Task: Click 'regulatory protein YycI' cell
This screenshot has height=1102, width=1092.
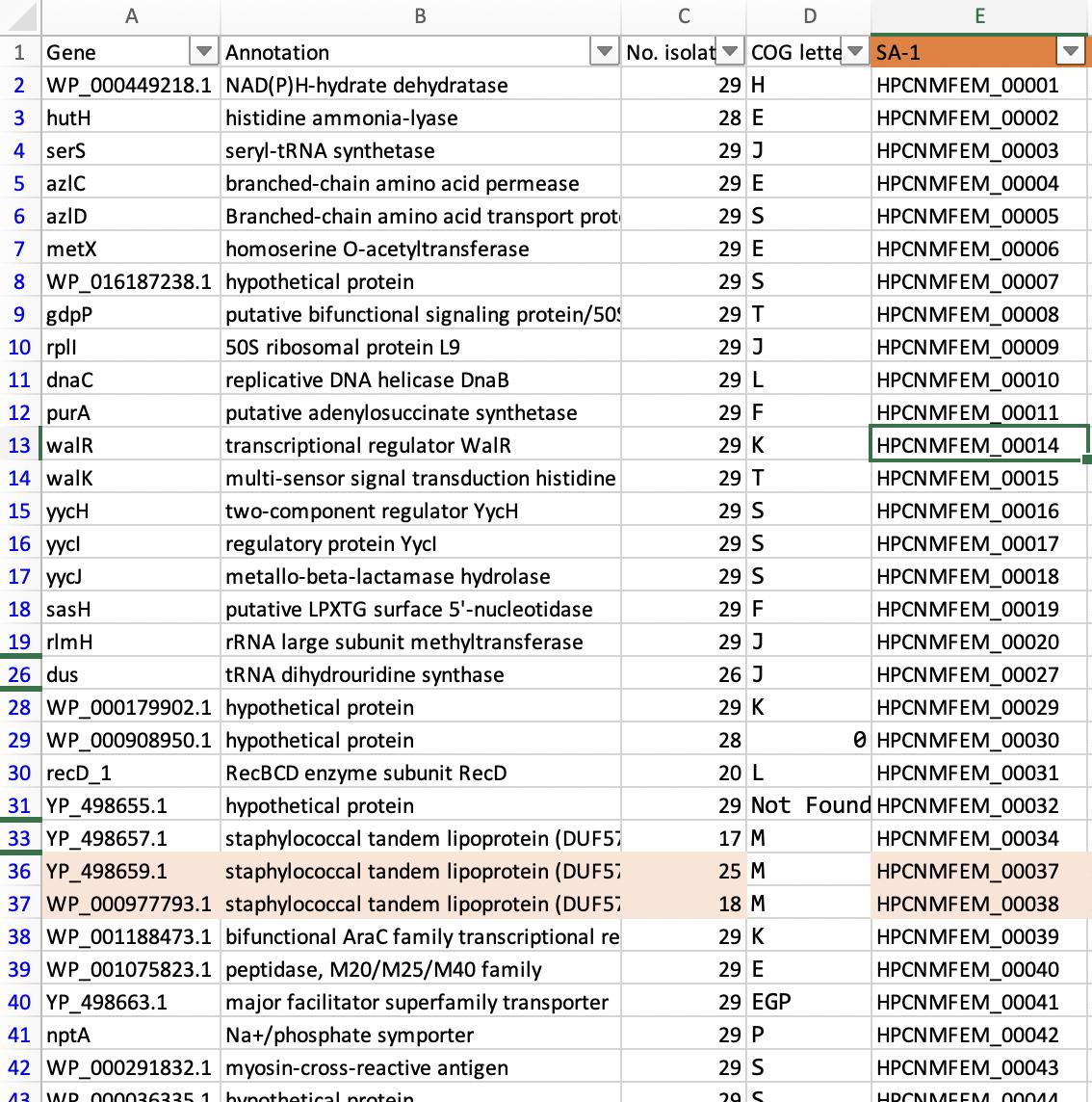Action: click(421, 544)
